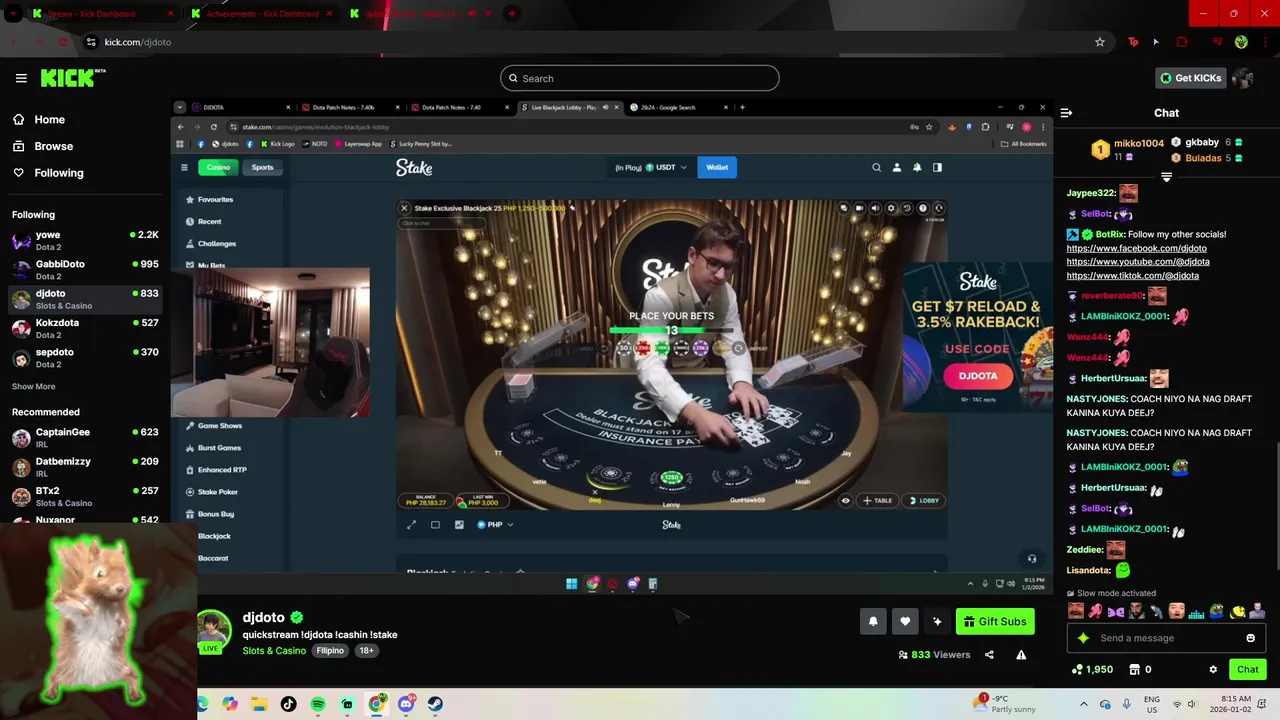Screen dimensions: 1280x720
Task: Click the Get KICKs button
Action: (1191, 78)
